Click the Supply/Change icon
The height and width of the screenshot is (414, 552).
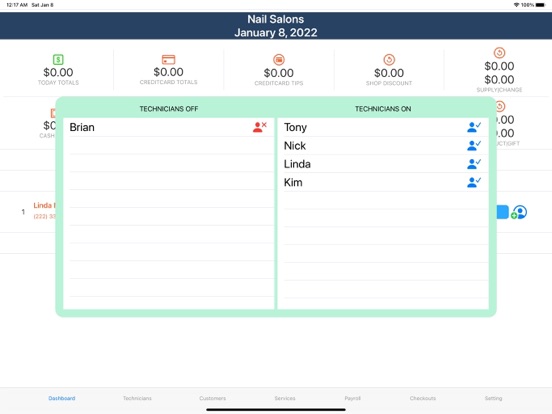(499, 53)
